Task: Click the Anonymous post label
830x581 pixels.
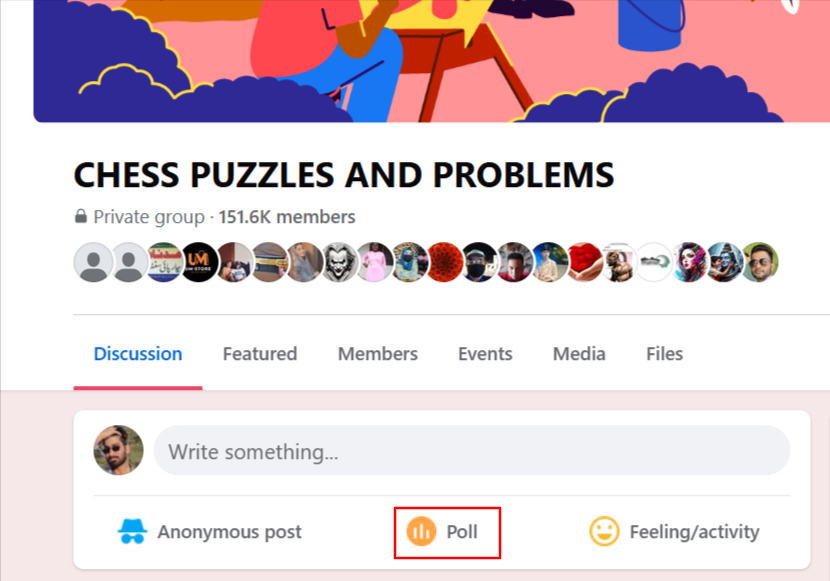Action: [x=230, y=531]
